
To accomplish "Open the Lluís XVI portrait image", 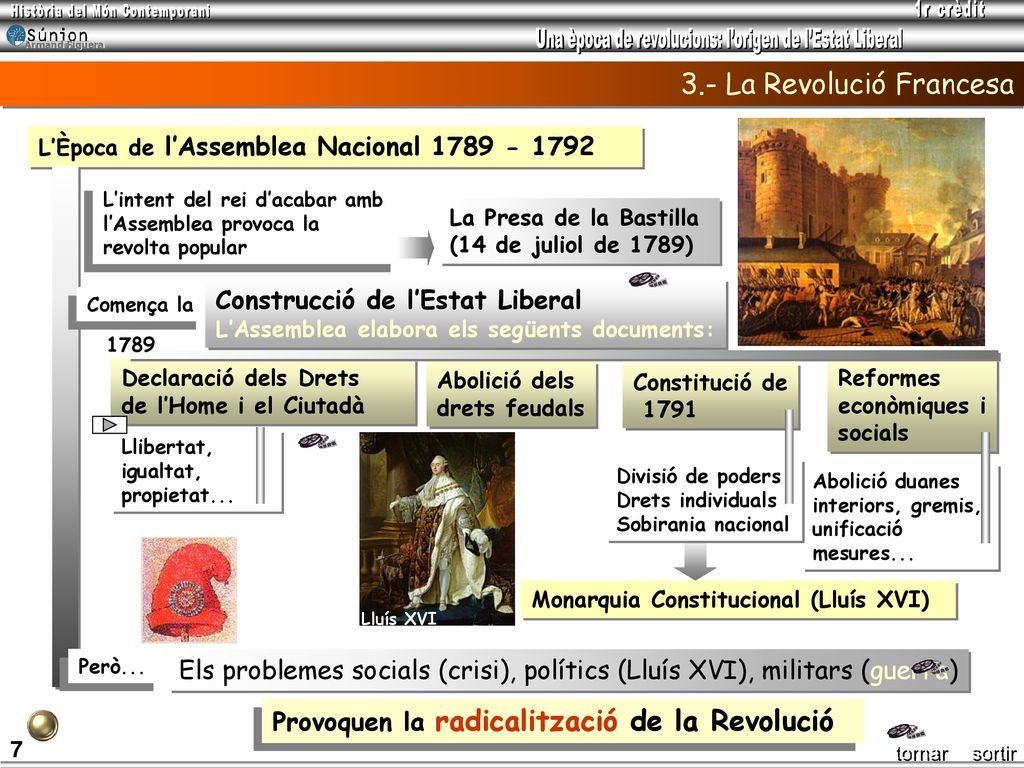I will click(x=437, y=529).
